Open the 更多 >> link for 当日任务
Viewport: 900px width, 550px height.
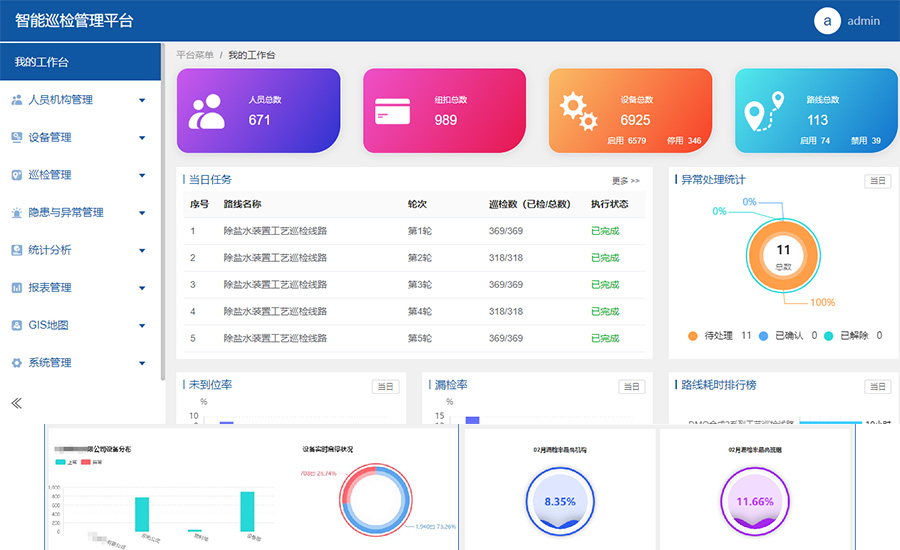[625, 181]
